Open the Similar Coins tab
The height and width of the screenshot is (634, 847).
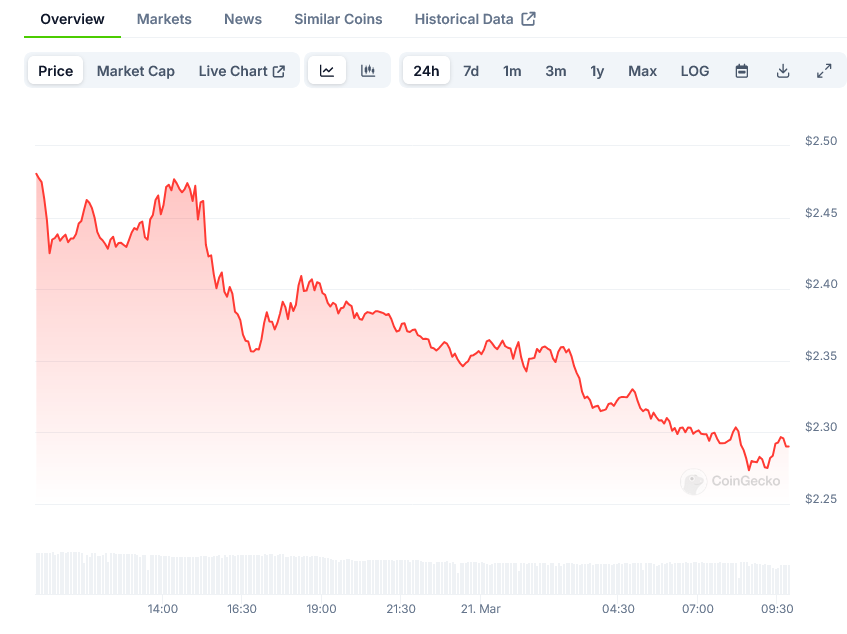click(x=338, y=19)
